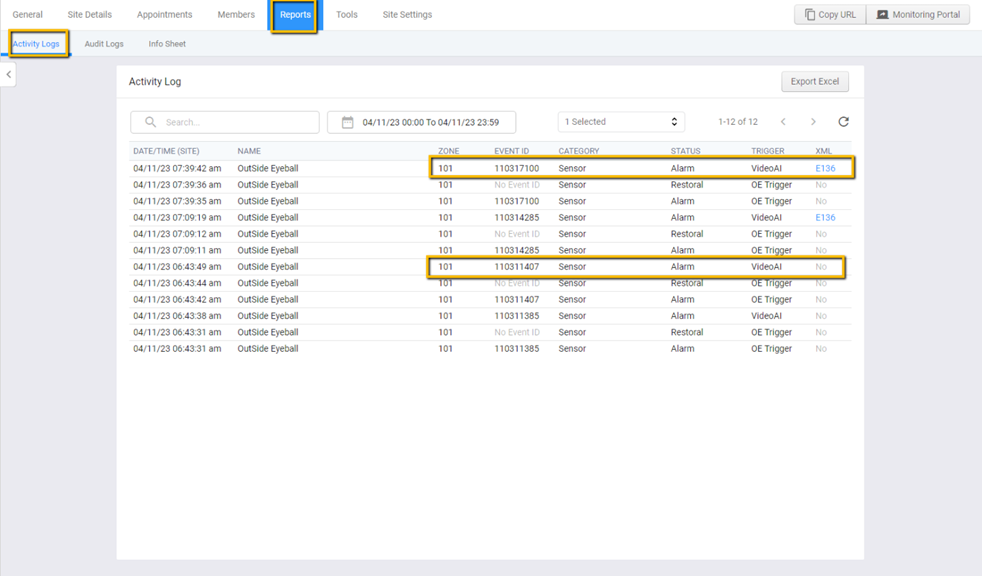Focus the Search input field
The height and width of the screenshot is (576, 982).
coord(225,122)
